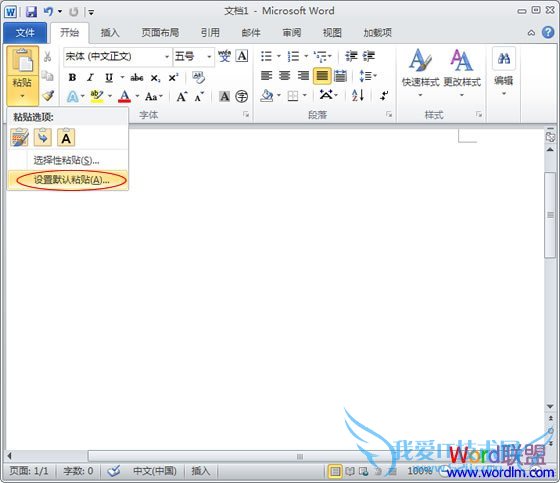Click 更改样式 button
Image resolution: width=560 pixels, height=483 pixels.
[462, 74]
